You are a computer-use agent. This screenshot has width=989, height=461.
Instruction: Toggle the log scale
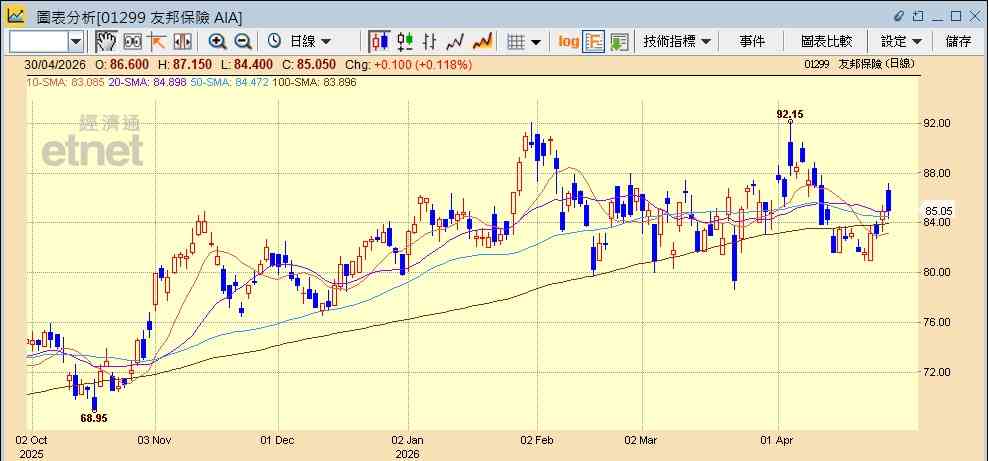(568, 42)
